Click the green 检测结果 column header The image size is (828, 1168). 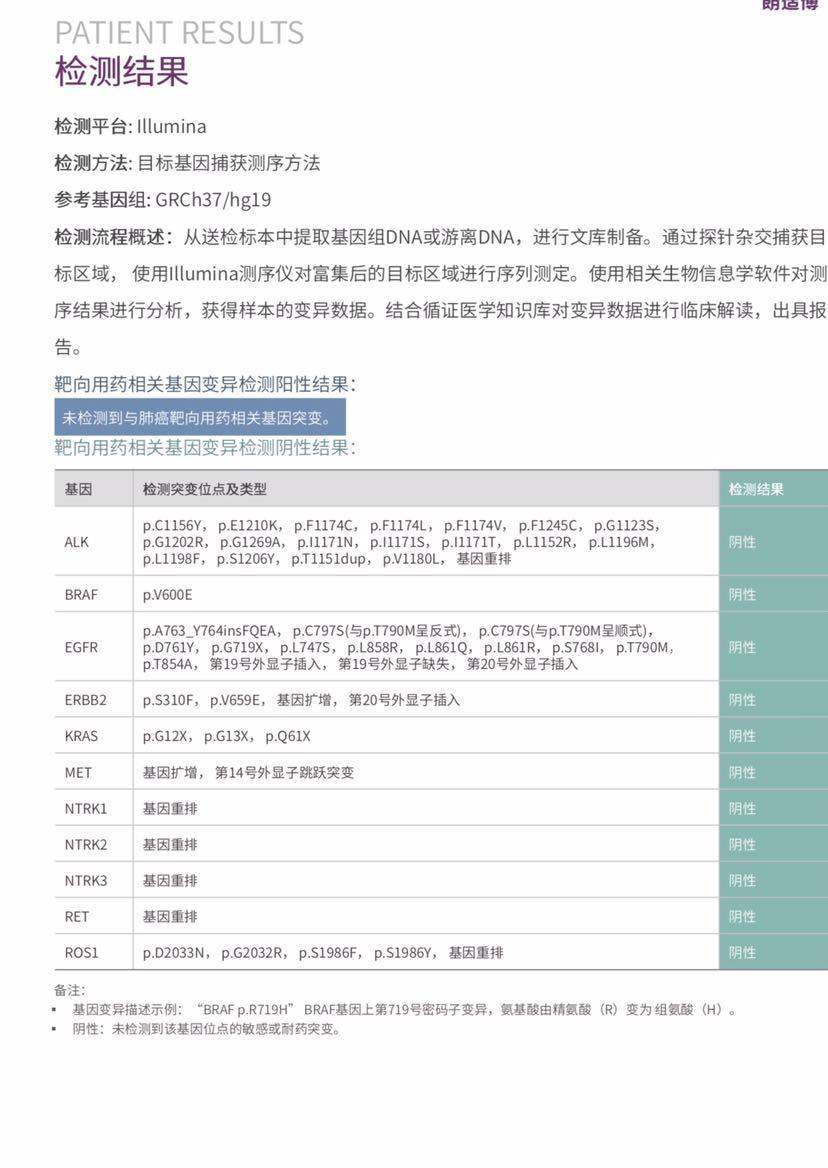[756, 489]
